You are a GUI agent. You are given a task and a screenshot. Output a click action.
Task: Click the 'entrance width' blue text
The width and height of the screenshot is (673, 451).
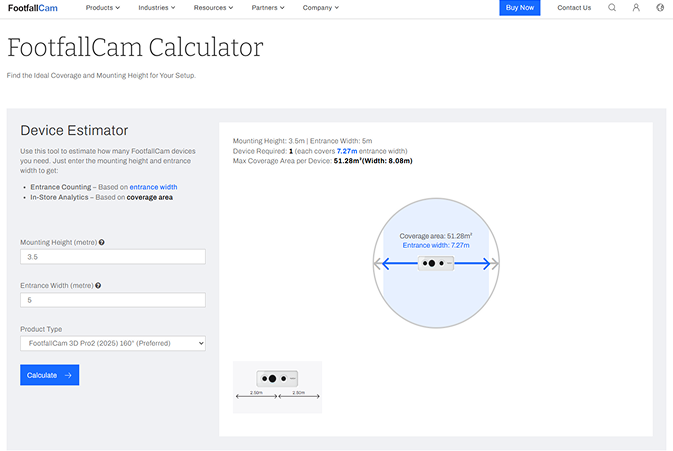[153, 187]
